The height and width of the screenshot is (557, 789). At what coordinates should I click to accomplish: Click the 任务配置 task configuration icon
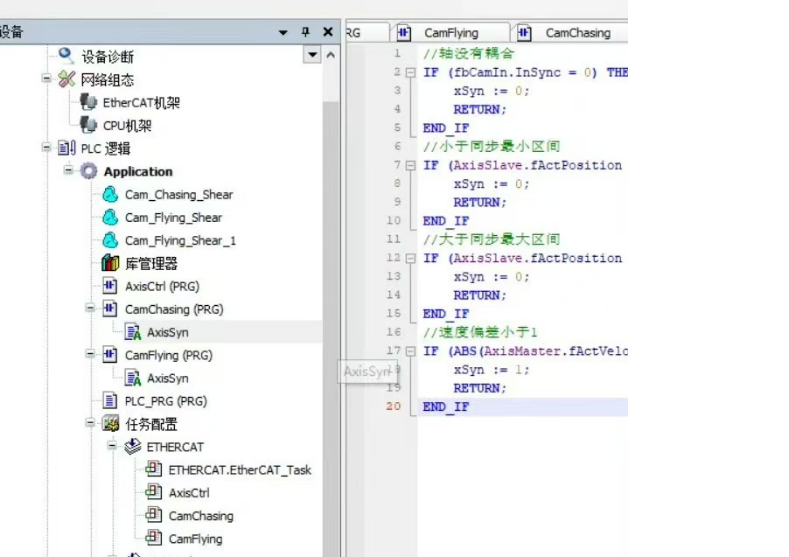point(110,424)
